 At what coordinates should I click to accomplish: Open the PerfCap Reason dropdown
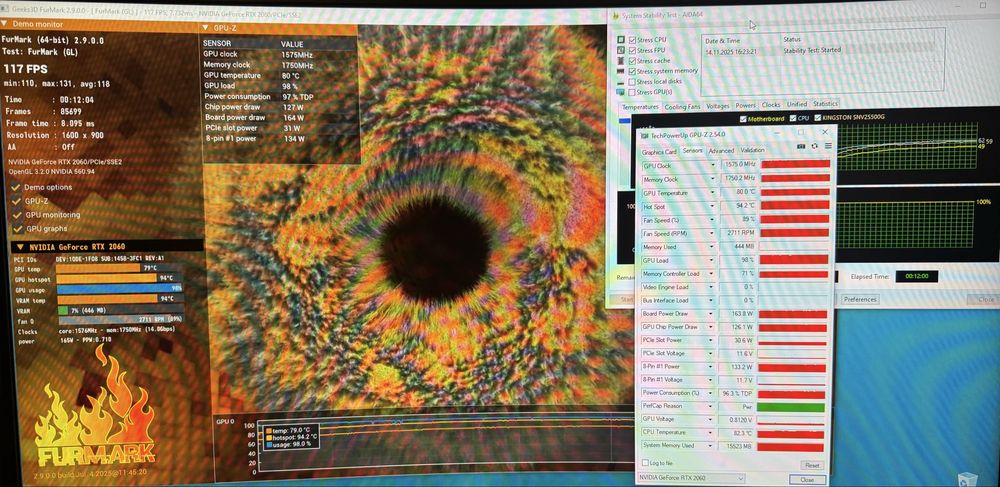pos(712,405)
